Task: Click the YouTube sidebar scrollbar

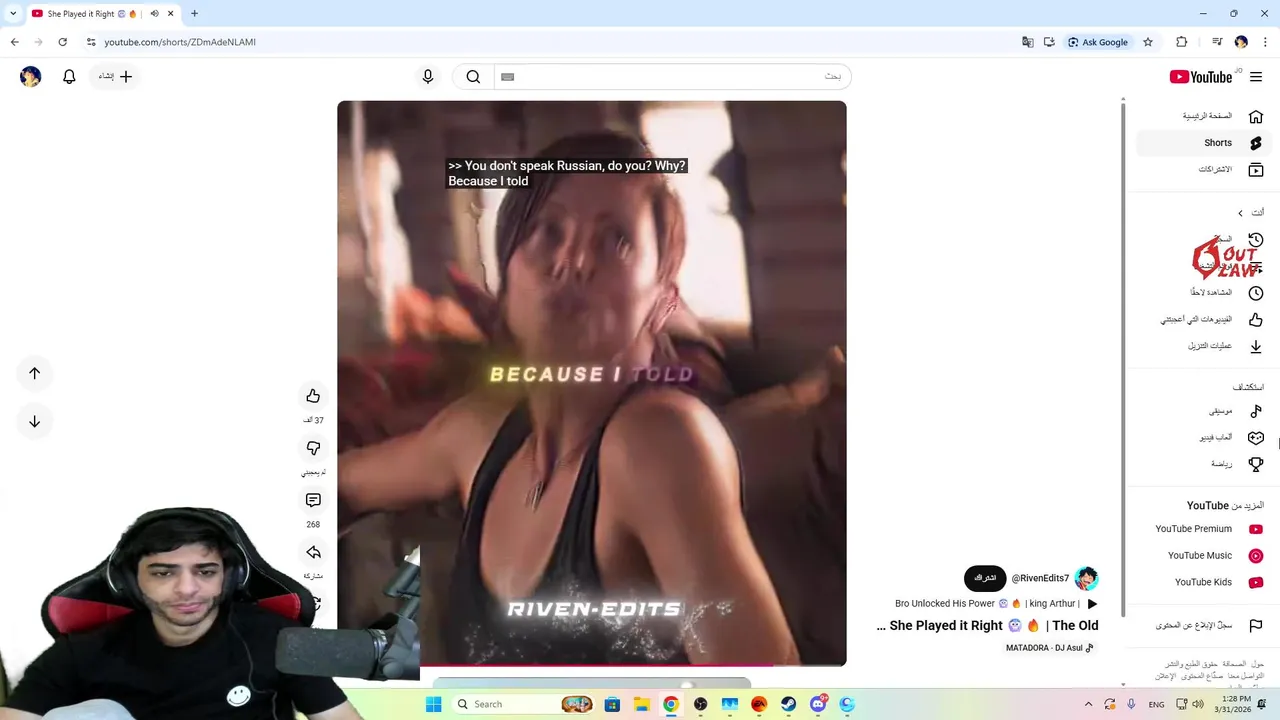Action: [1123, 358]
